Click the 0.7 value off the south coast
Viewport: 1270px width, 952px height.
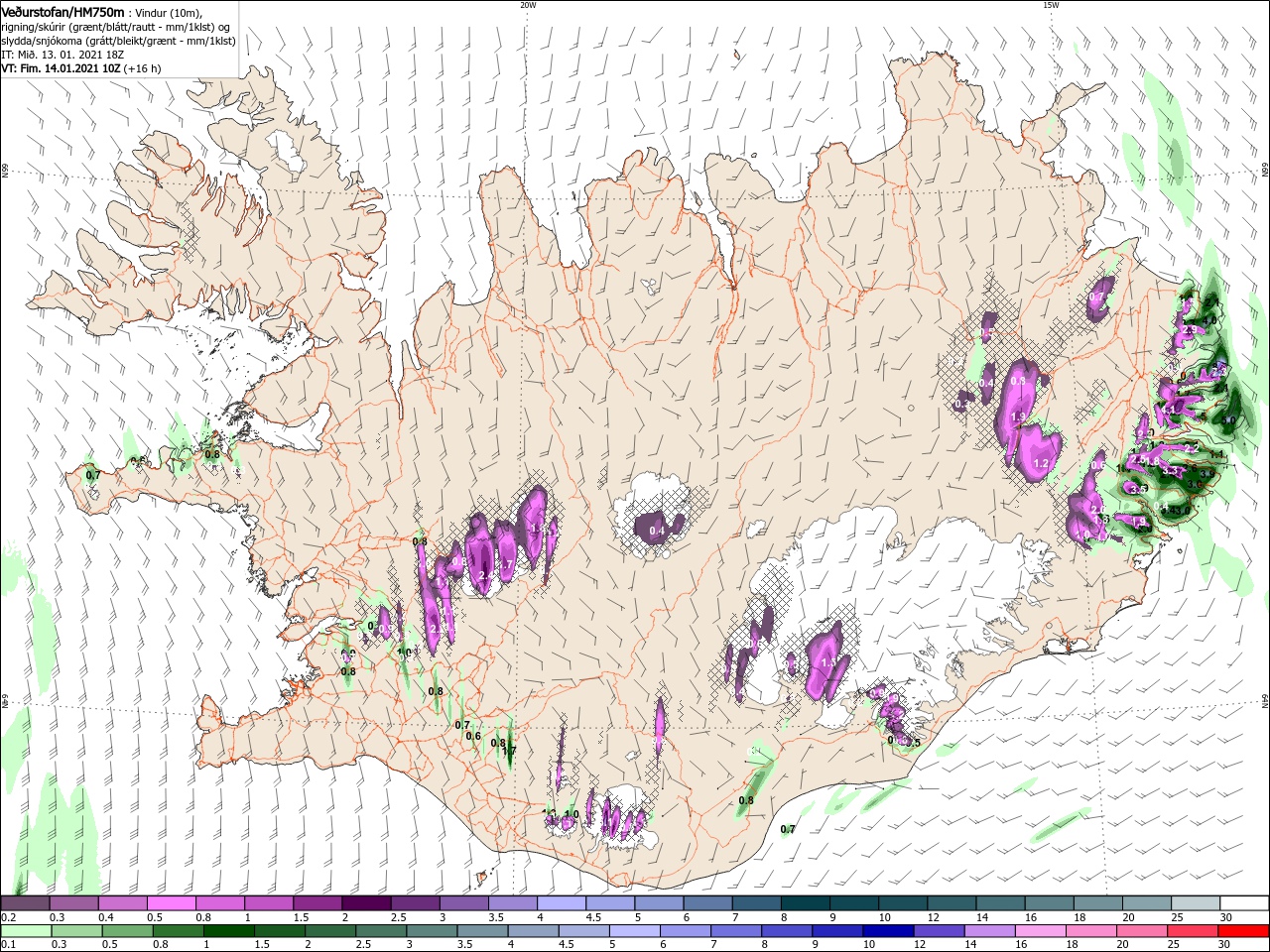pos(788,829)
